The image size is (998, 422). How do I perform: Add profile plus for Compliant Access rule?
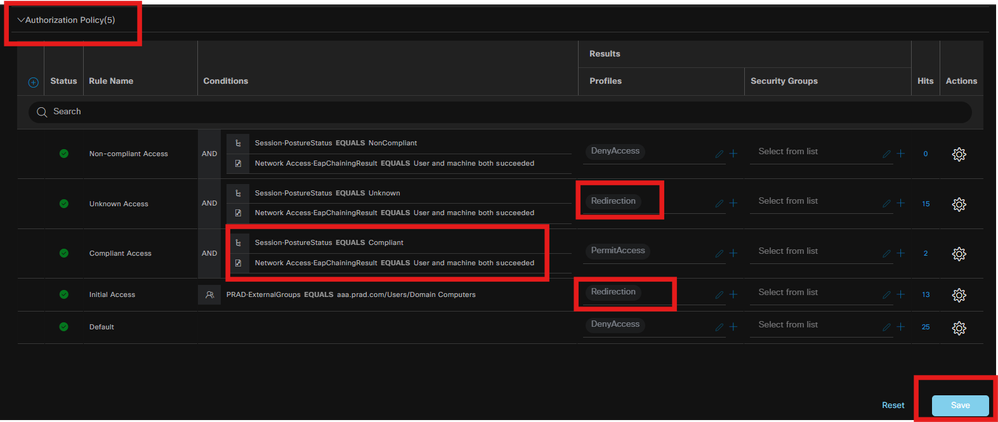tap(733, 253)
